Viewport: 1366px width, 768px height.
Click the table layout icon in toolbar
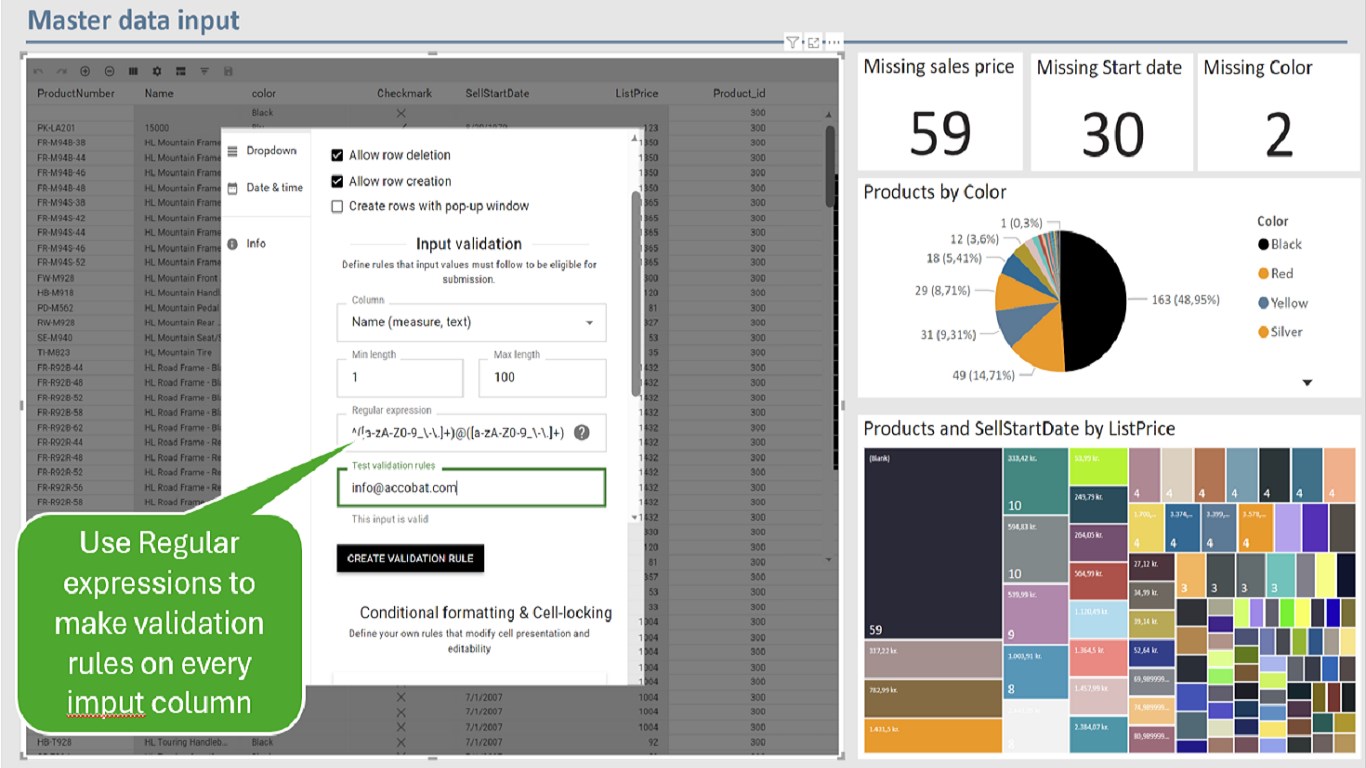coord(181,72)
